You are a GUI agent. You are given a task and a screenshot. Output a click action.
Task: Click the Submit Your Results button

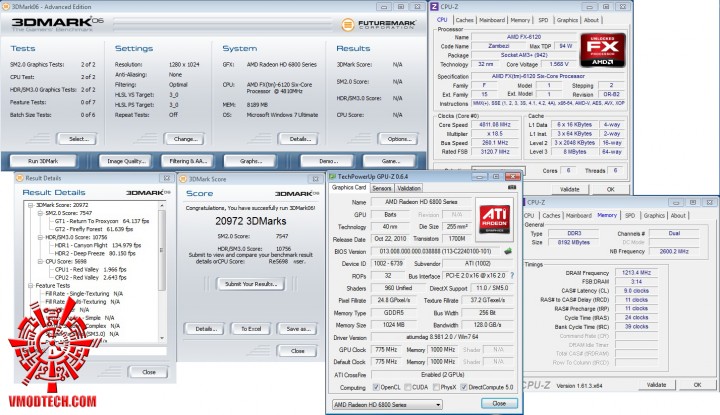click(x=253, y=284)
